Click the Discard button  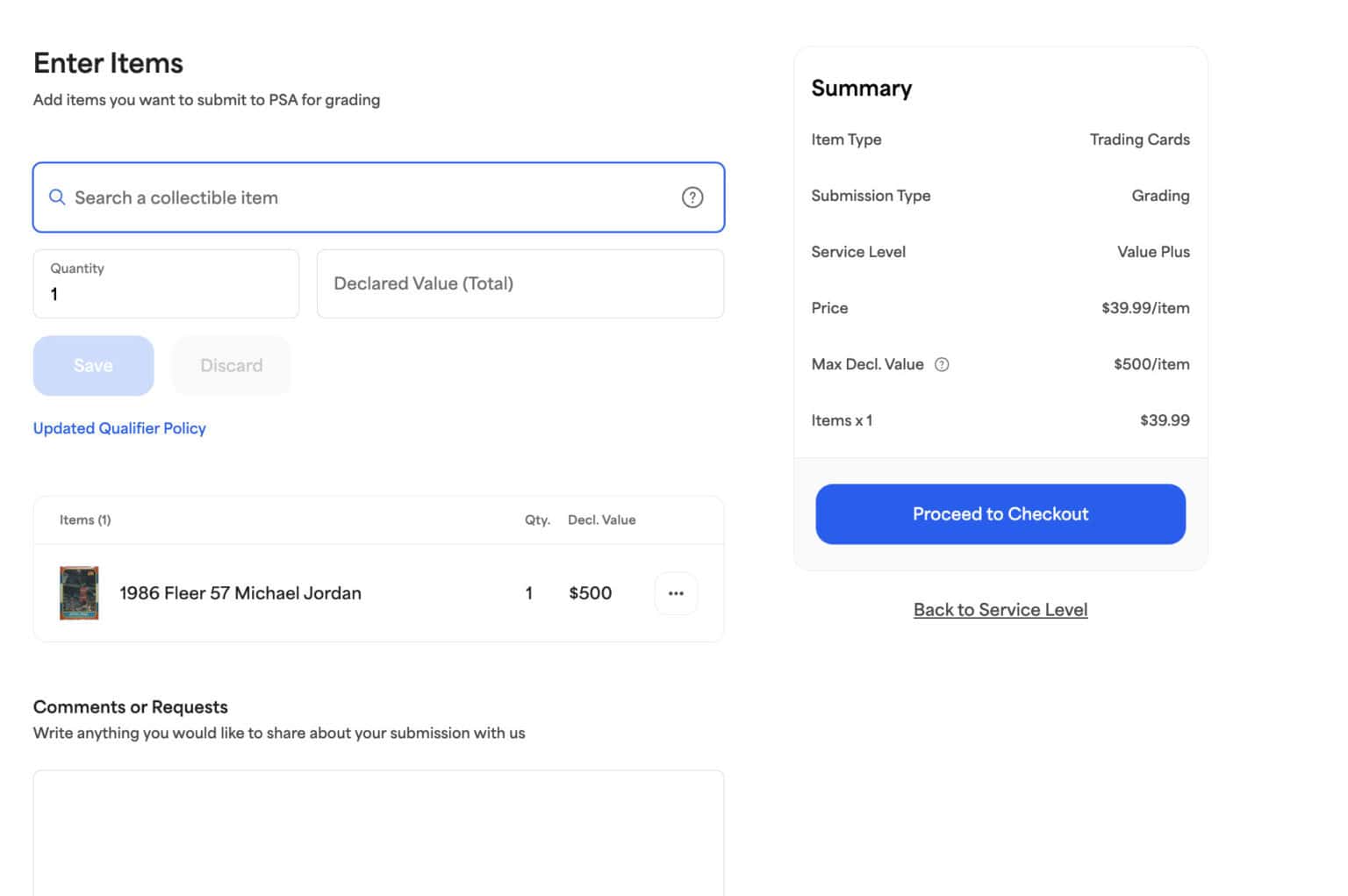coord(231,365)
